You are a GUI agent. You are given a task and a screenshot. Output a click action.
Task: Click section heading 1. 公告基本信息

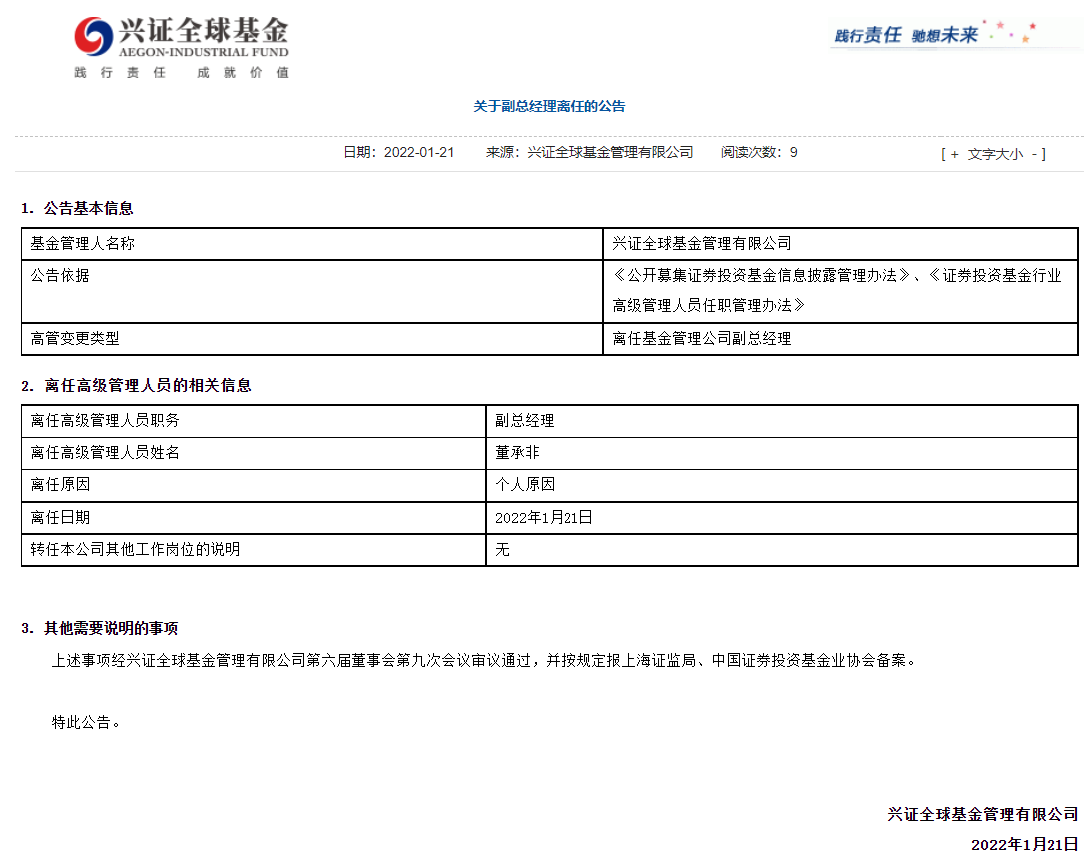[77, 209]
